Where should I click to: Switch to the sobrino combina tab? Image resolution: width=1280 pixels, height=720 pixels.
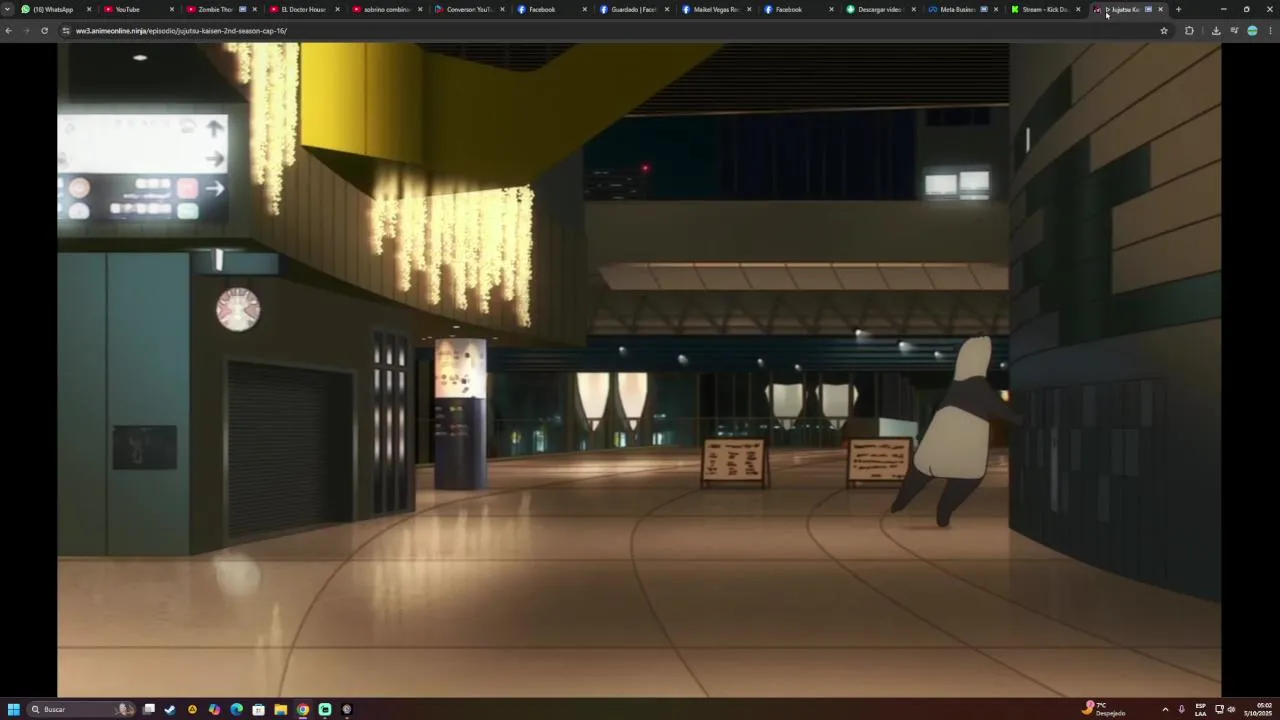[386, 9]
